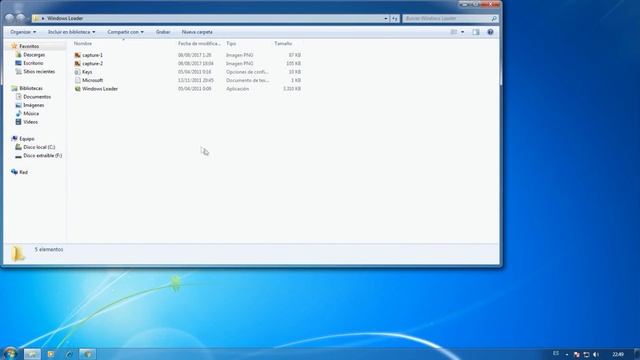The image size is (640, 360).
Task: Sort by the Tipo column header
Action: [231, 43]
